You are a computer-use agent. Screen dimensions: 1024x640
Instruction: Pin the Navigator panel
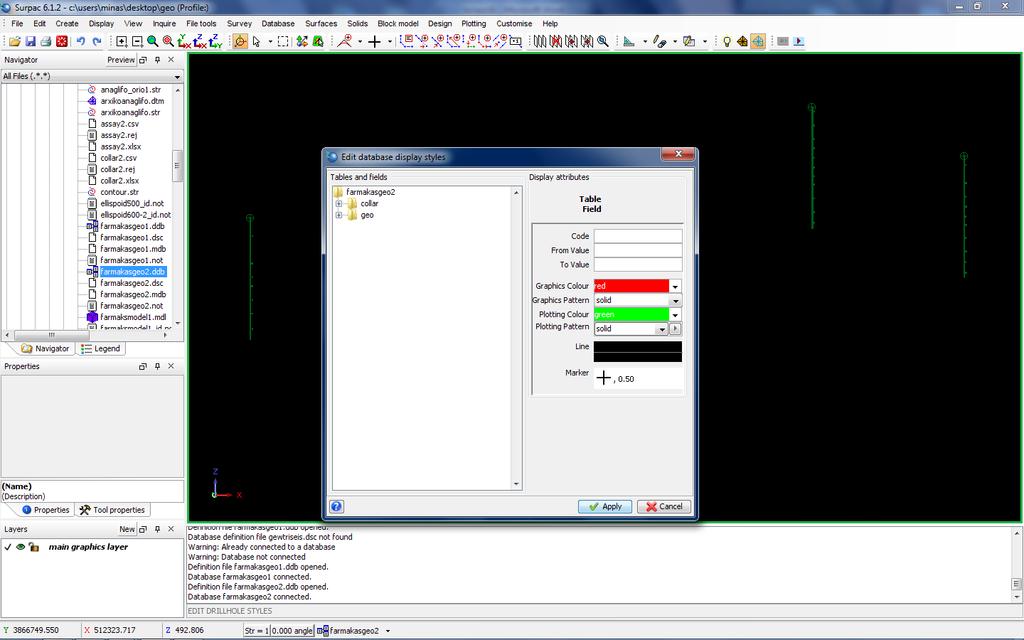pyautogui.click(x=157, y=59)
